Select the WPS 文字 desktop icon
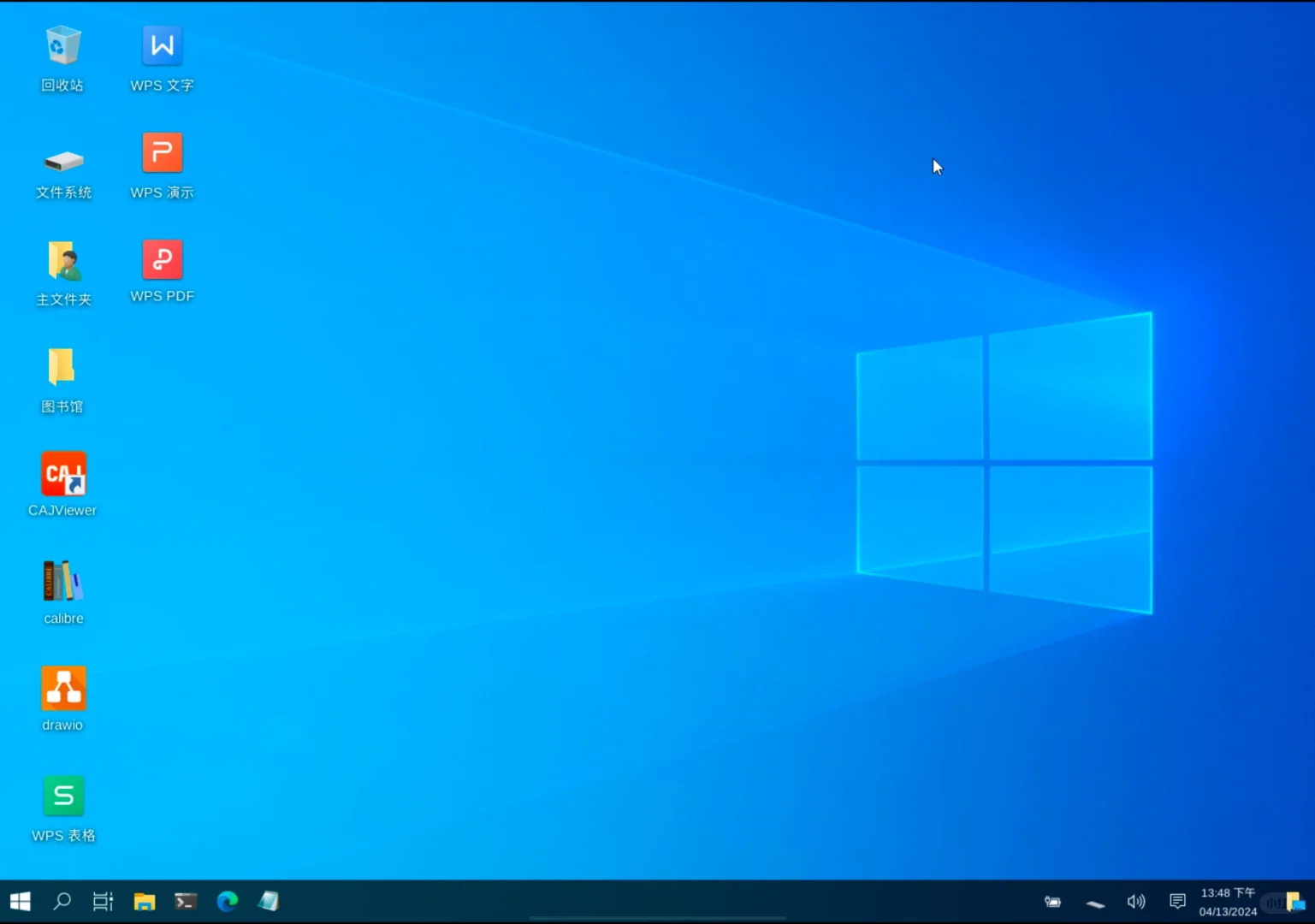Viewport: 1315px width, 924px height. [162, 58]
